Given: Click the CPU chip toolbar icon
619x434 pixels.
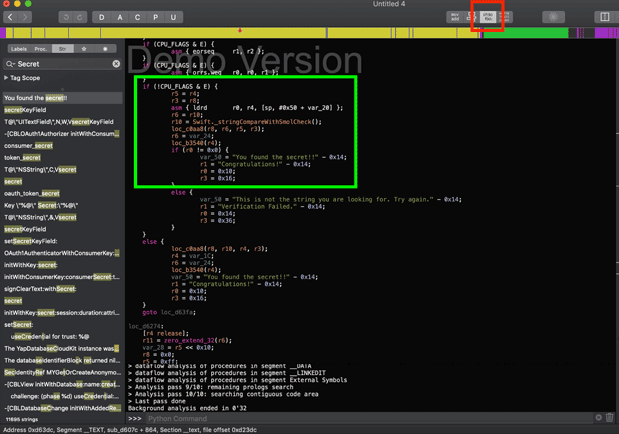Looking at the screenshot, I should click(553, 17).
